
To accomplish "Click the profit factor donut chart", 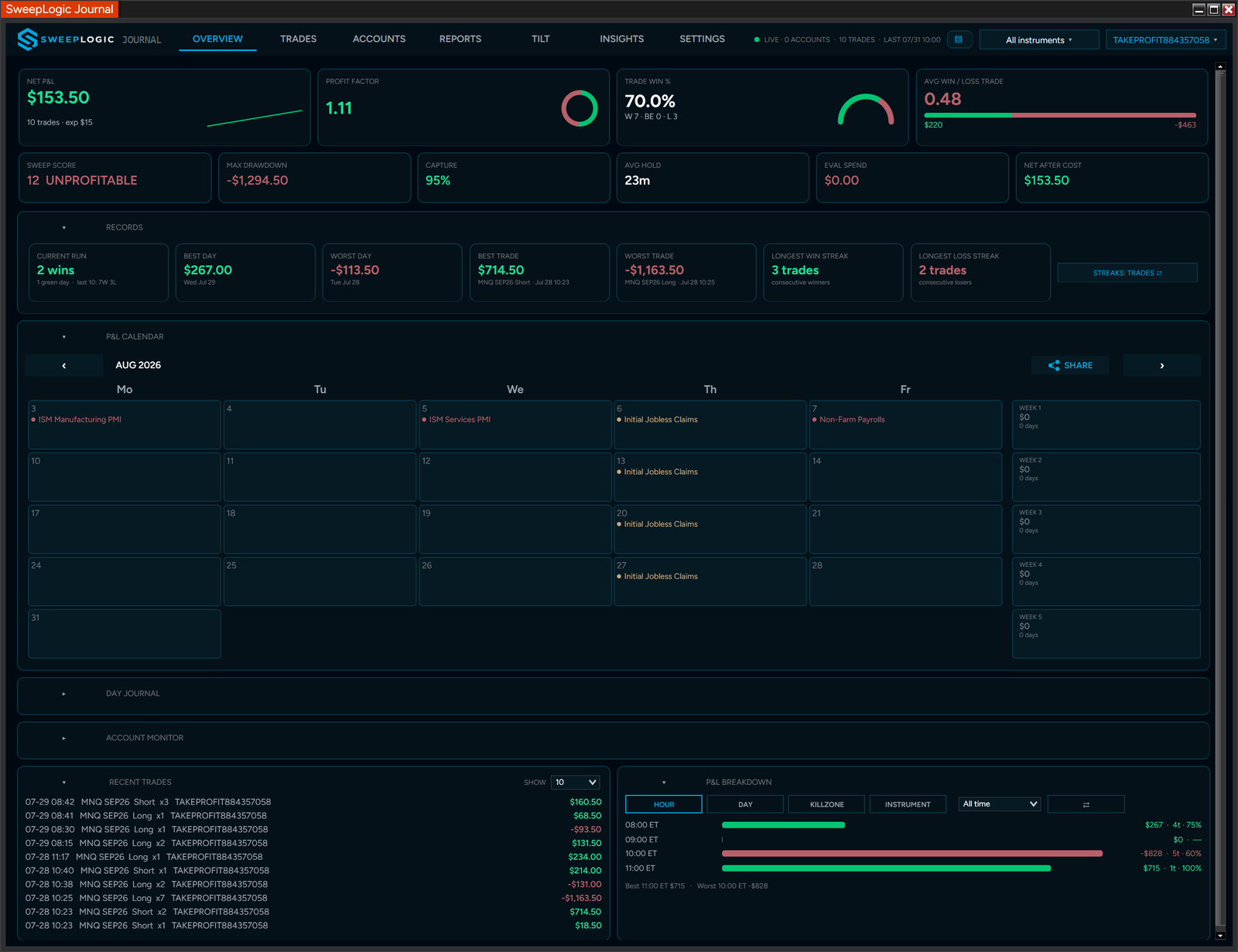I will point(580,108).
